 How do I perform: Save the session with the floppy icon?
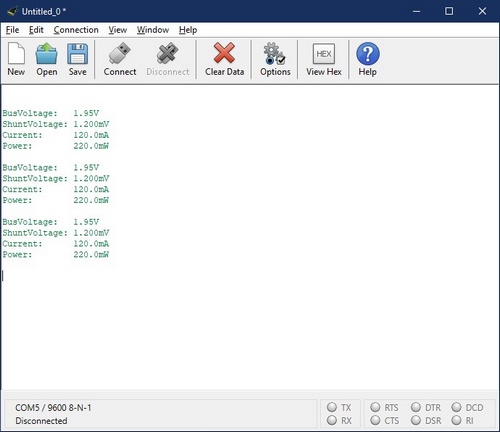(77, 54)
